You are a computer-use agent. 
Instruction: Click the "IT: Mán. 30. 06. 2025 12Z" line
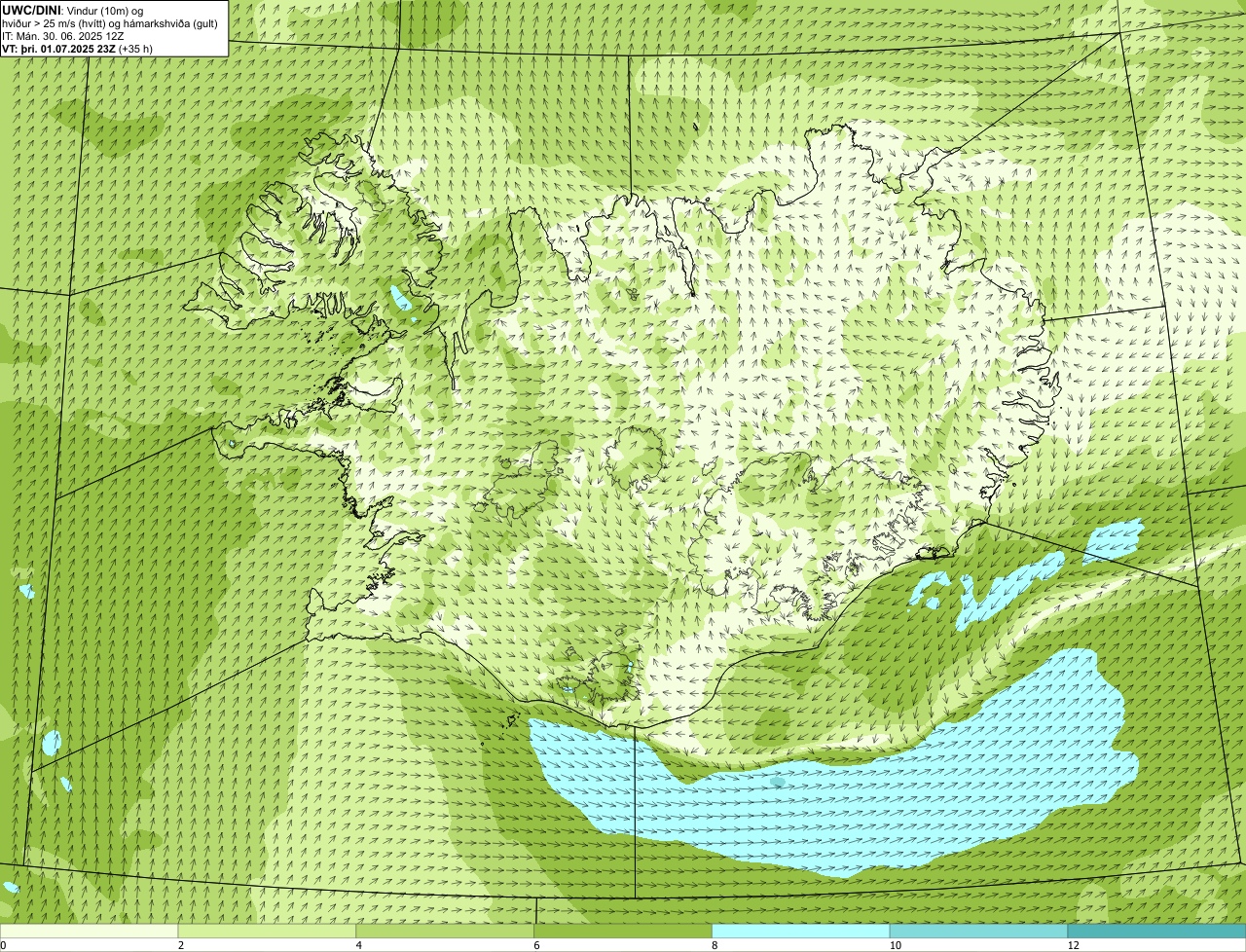[x=62, y=36]
